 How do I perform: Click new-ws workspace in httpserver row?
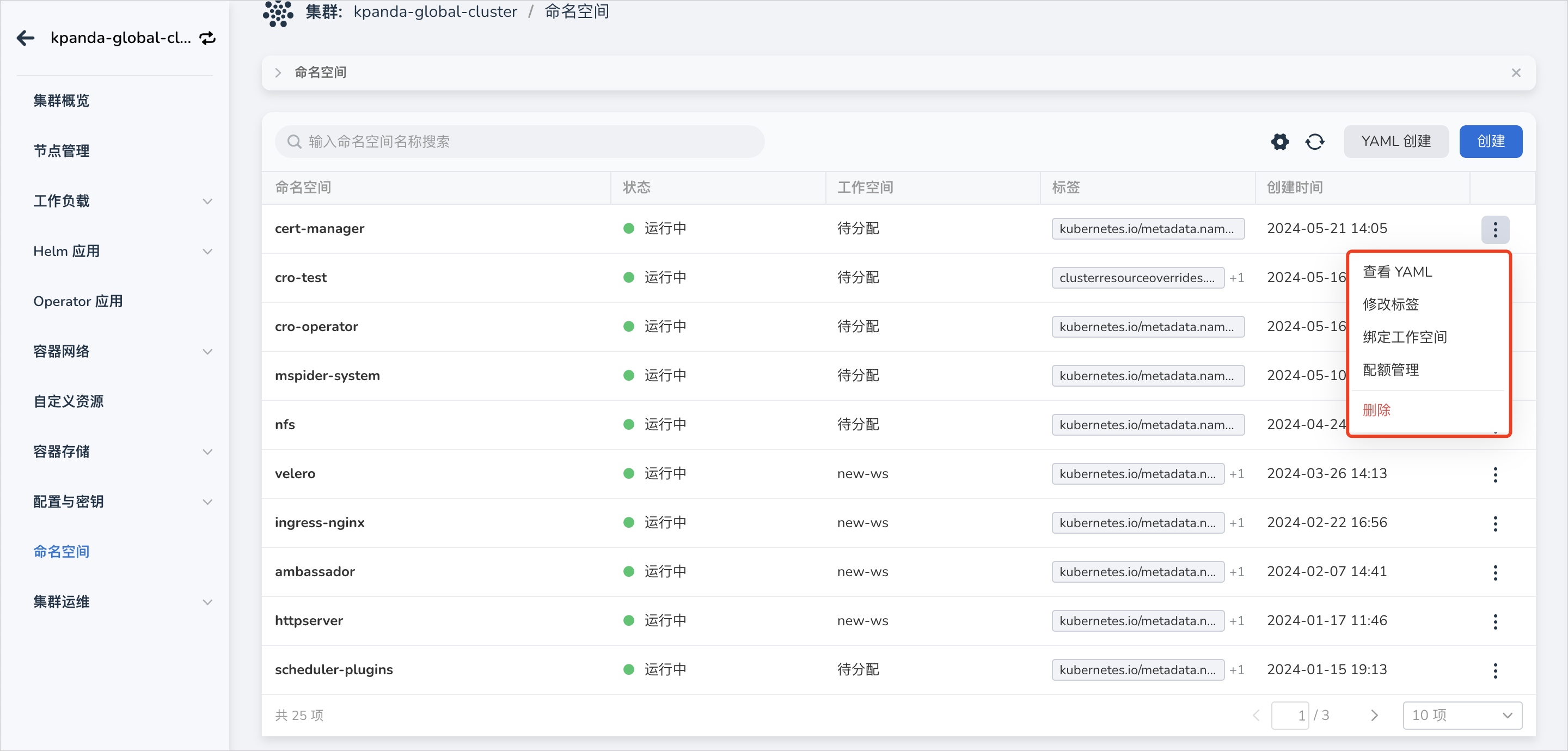(x=862, y=621)
